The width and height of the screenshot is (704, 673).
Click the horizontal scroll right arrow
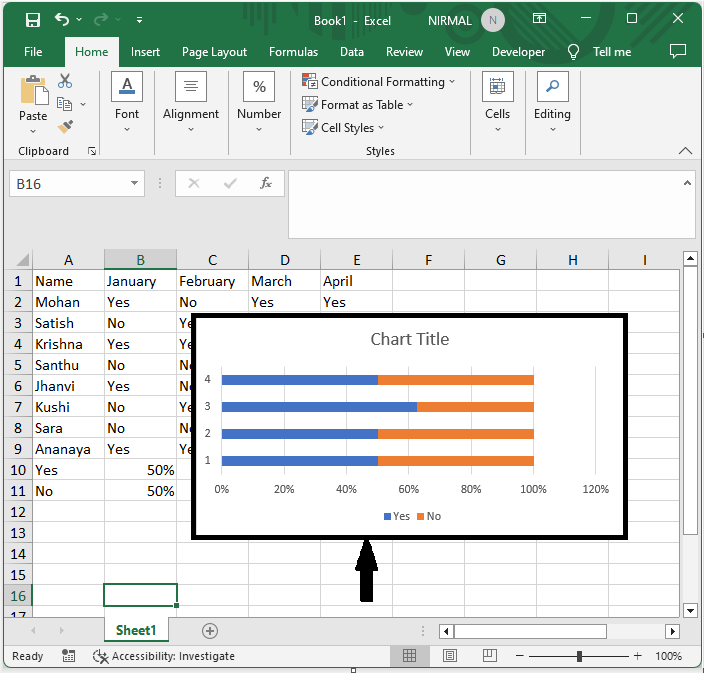coord(672,631)
